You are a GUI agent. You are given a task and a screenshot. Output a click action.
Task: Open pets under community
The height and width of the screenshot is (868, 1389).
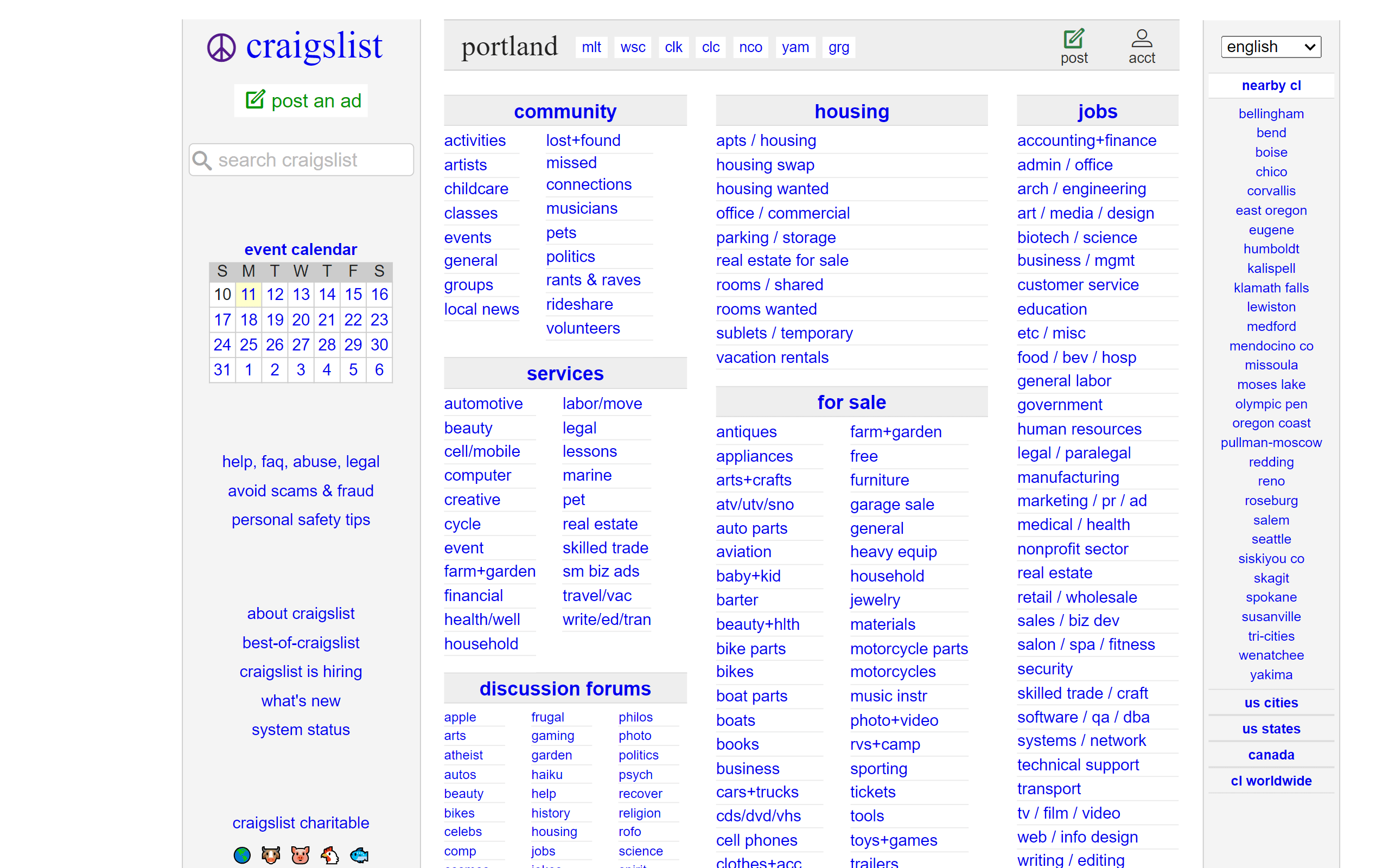tap(561, 233)
